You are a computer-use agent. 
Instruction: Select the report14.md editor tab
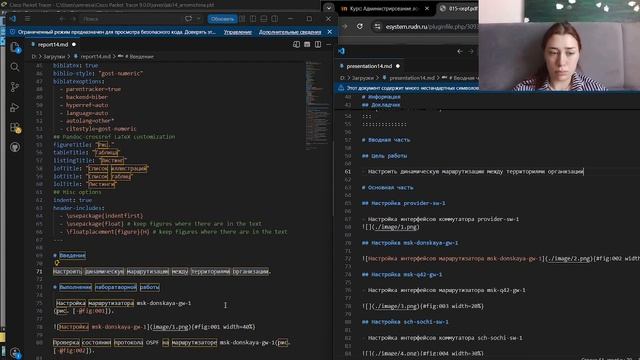pyautogui.click(x=53, y=44)
